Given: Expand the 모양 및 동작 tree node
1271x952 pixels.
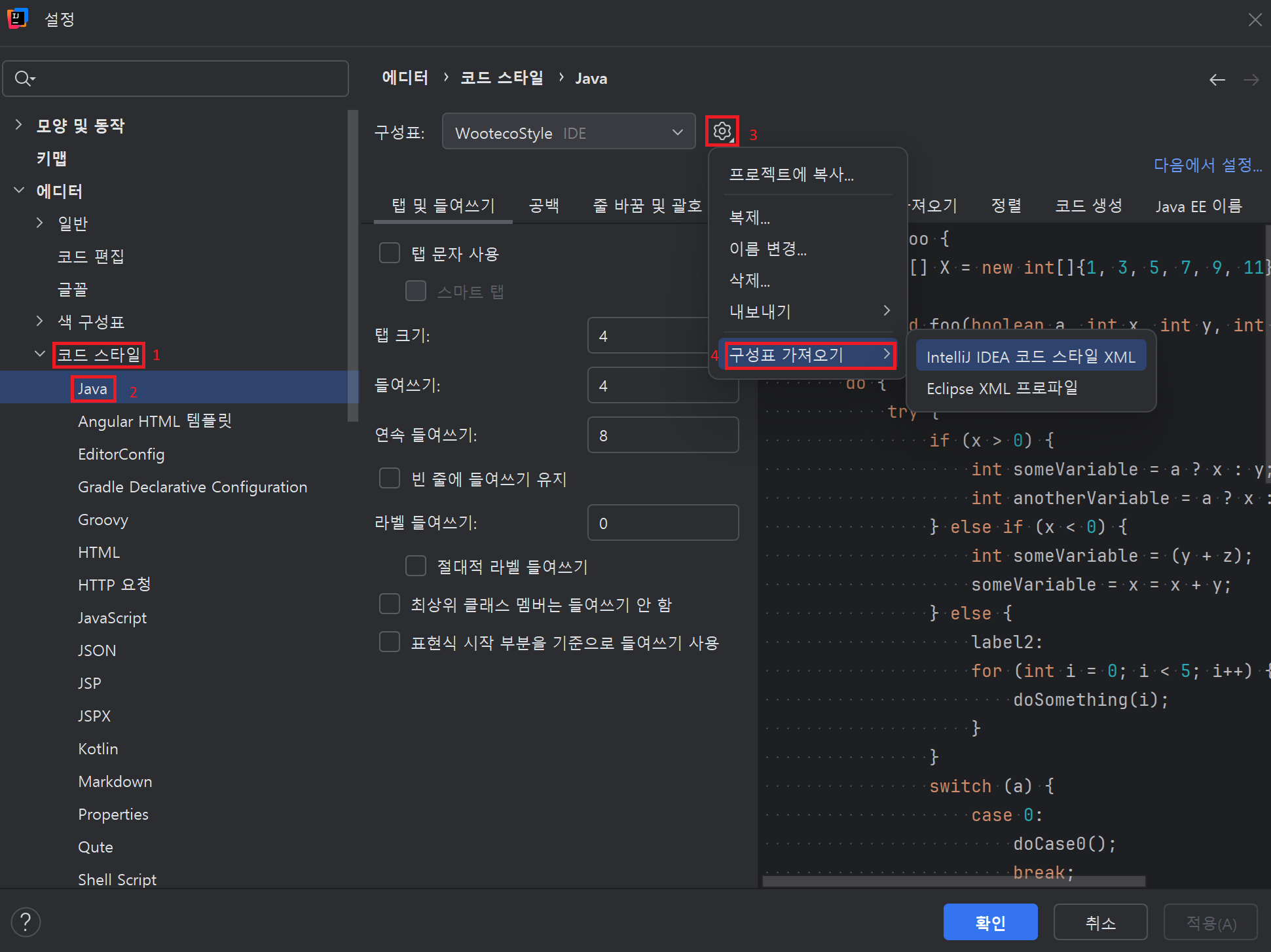Looking at the screenshot, I should 18,124.
